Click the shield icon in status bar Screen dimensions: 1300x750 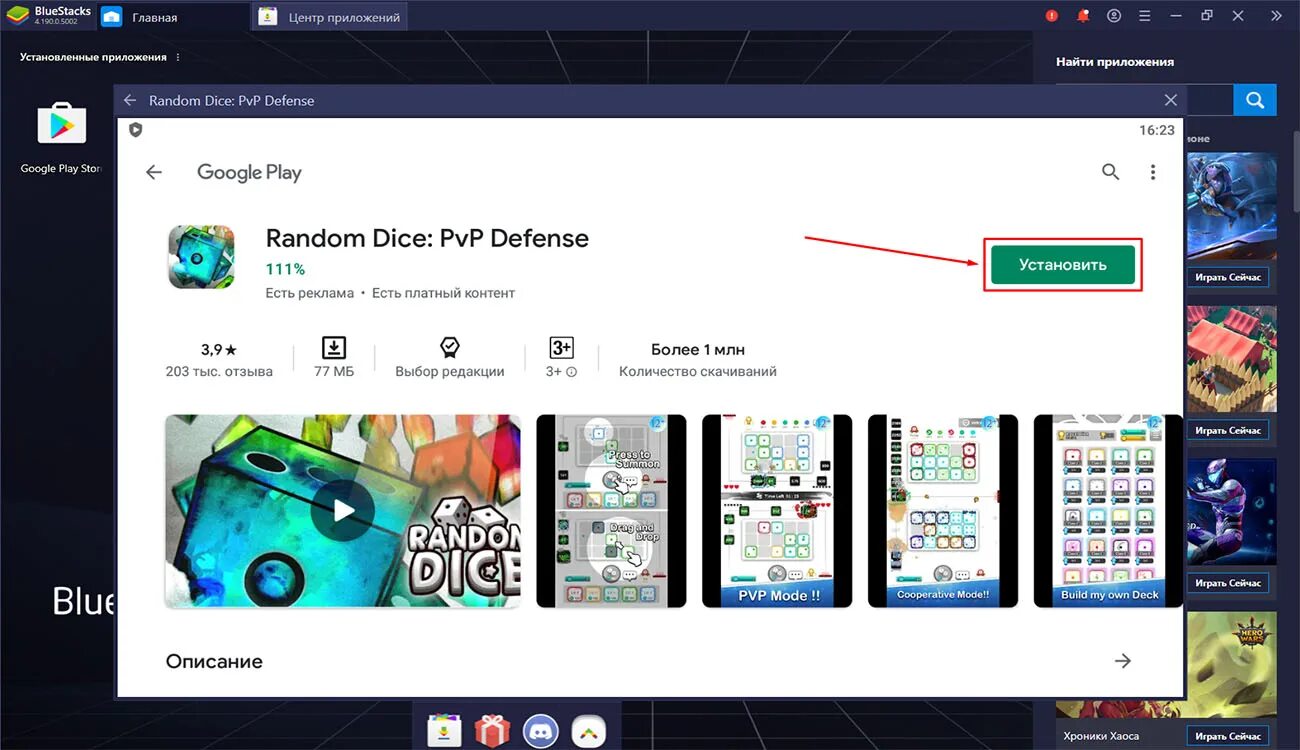click(x=136, y=130)
